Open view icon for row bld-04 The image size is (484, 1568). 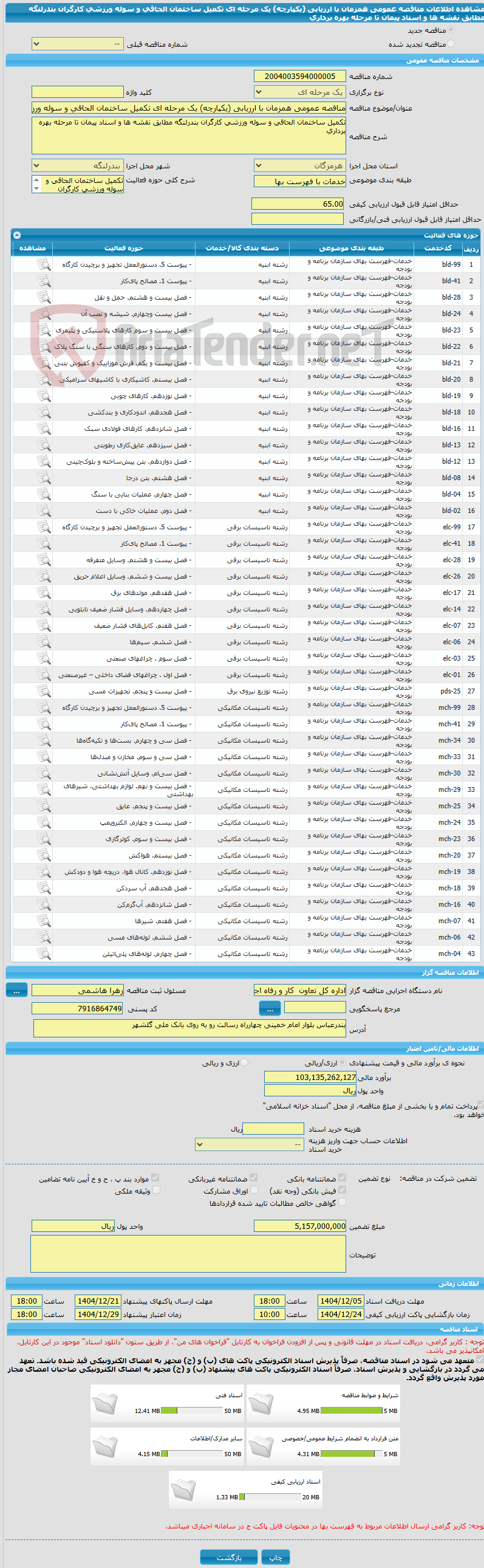(43, 494)
